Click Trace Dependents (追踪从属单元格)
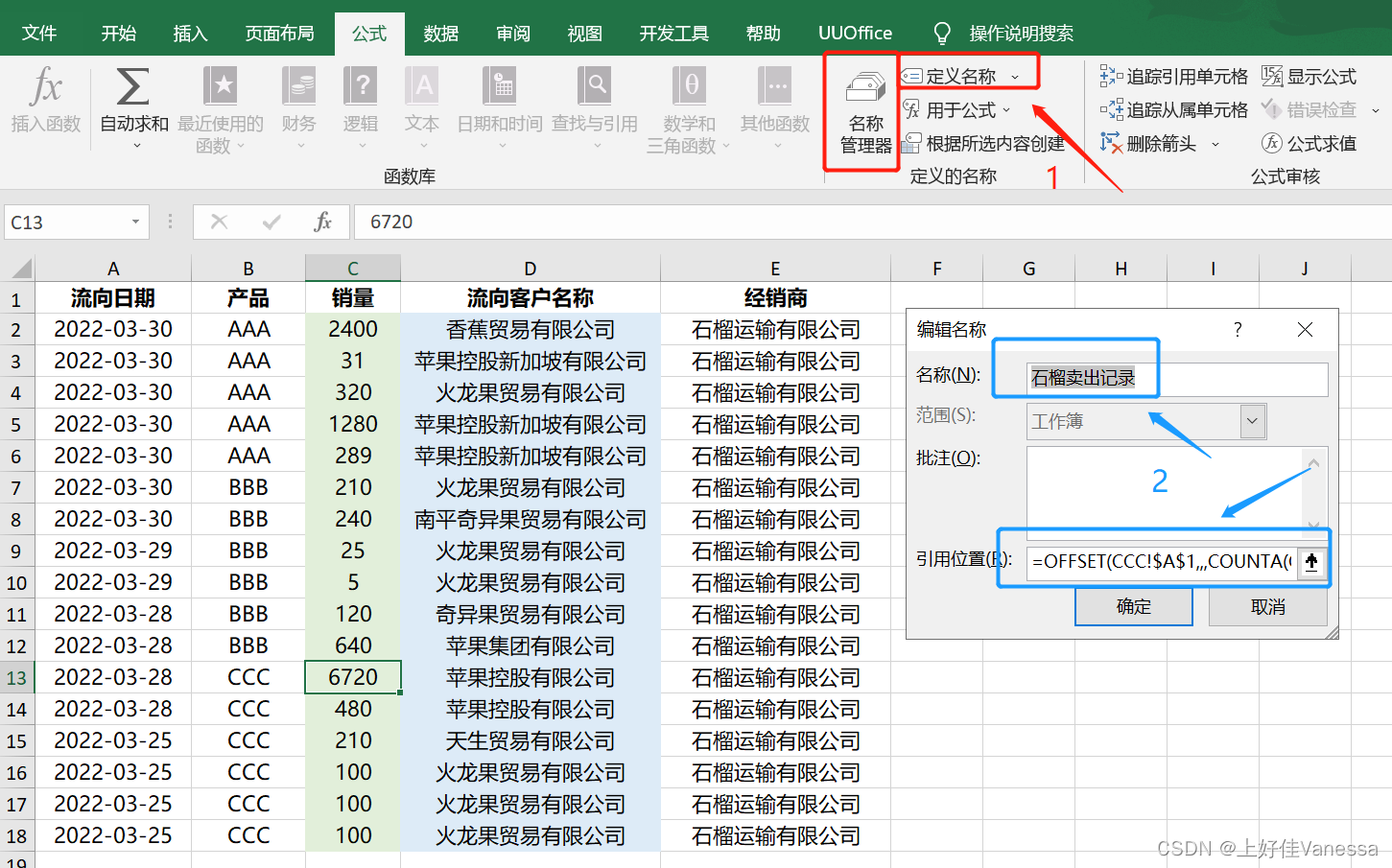This screenshot has width=1392, height=868. (1173, 110)
